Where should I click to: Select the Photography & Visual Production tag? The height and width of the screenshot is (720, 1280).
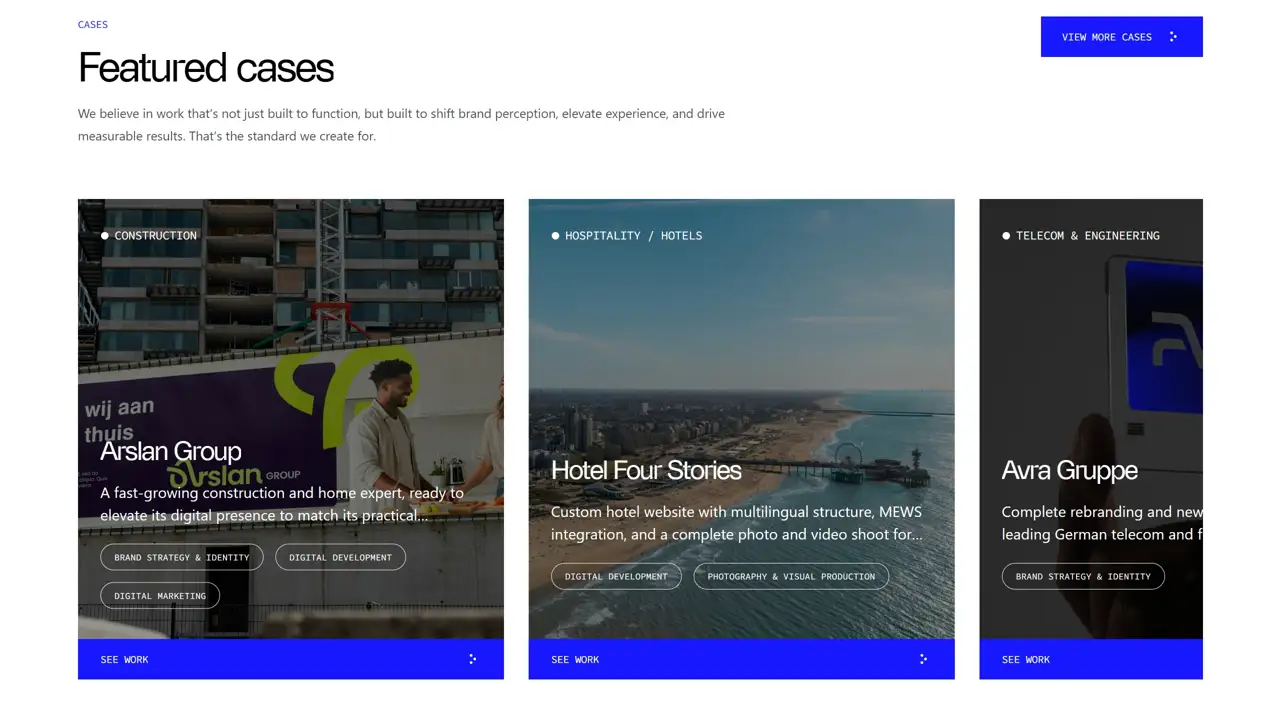(x=791, y=576)
